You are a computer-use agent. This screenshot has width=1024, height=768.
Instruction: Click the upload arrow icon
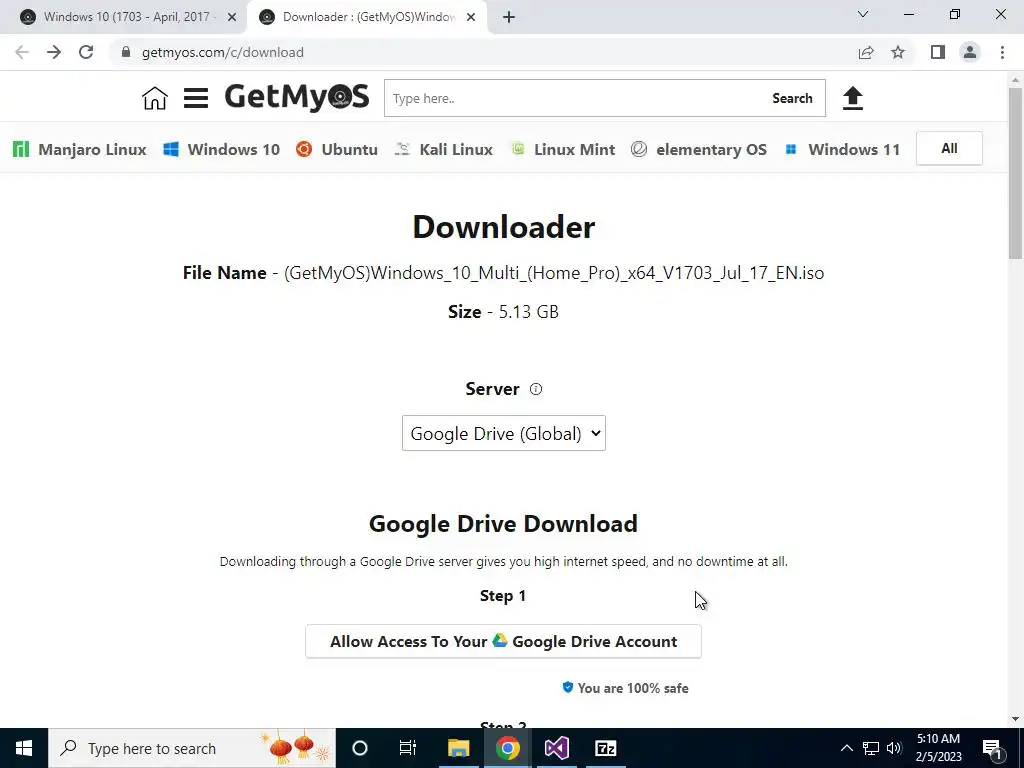[x=852, y=98]
